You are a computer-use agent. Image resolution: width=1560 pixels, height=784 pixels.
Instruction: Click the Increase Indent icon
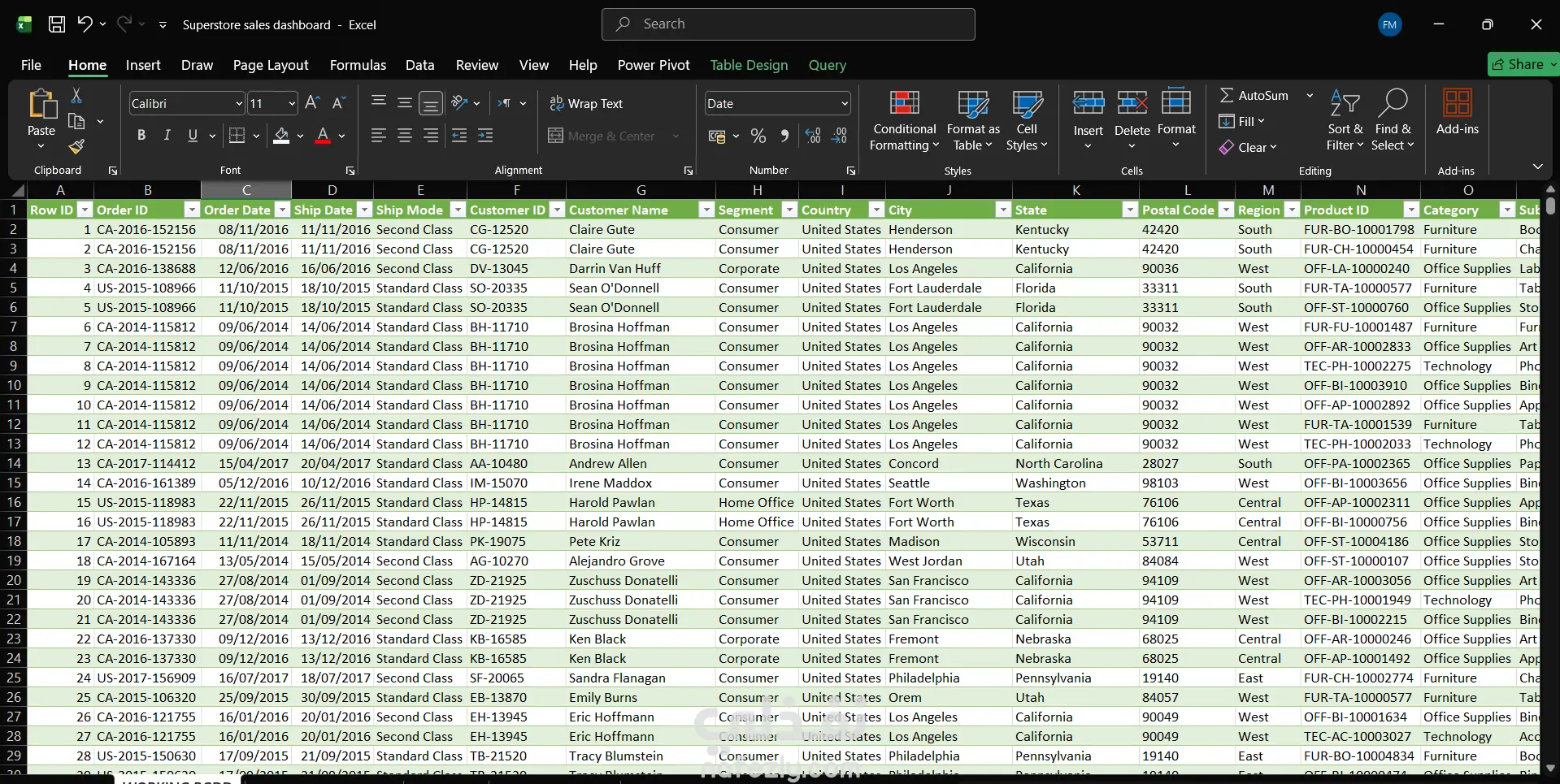(x=485, y=136)
